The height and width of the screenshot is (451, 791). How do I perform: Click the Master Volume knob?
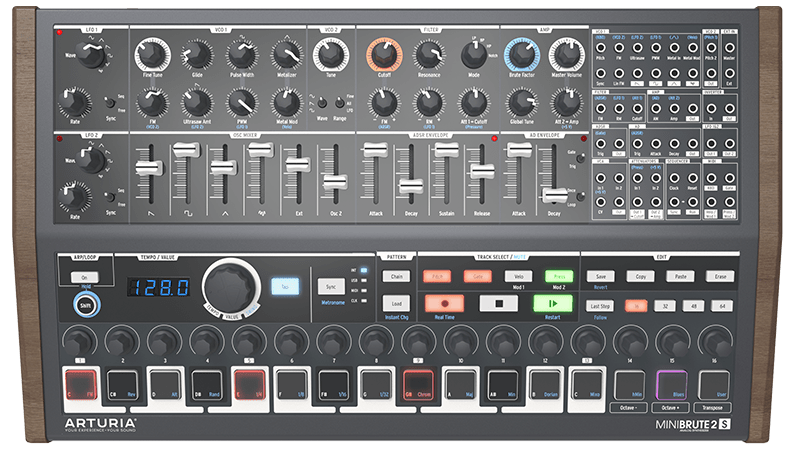point(565,54)
